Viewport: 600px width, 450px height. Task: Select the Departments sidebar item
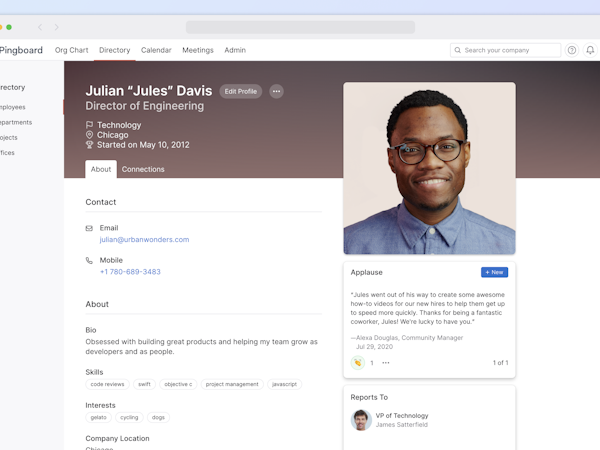16,122
